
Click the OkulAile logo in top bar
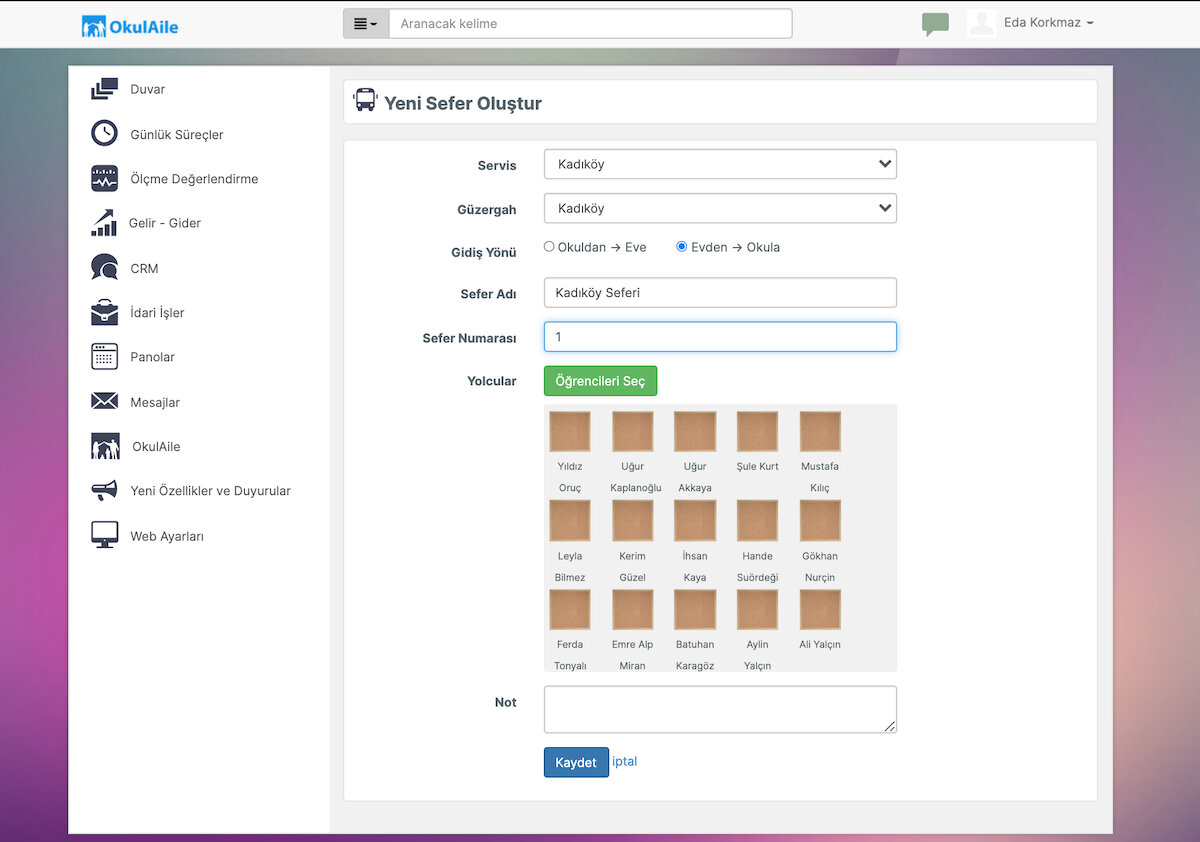pyautogui.click(x=130, y=26)
